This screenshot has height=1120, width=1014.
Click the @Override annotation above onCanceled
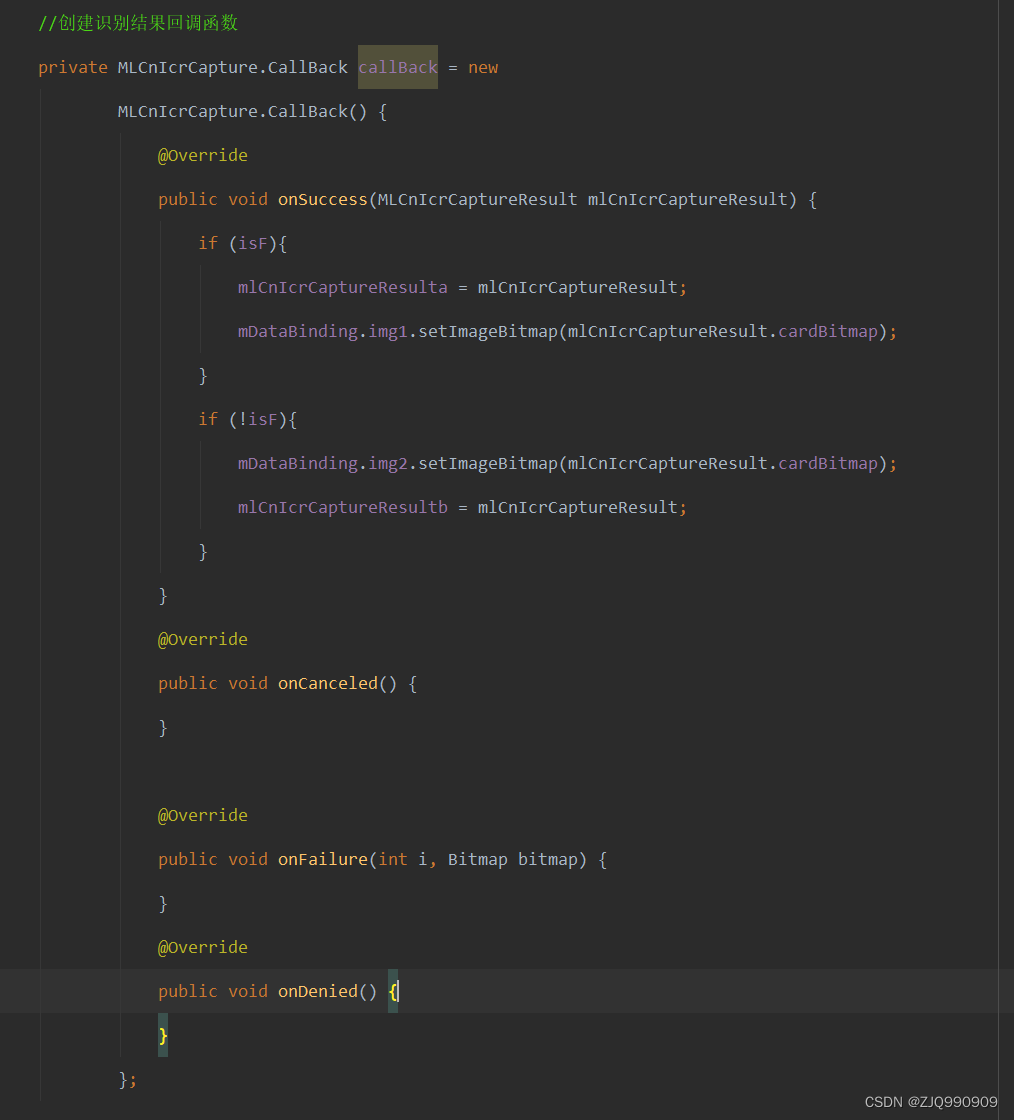point(203,639)
